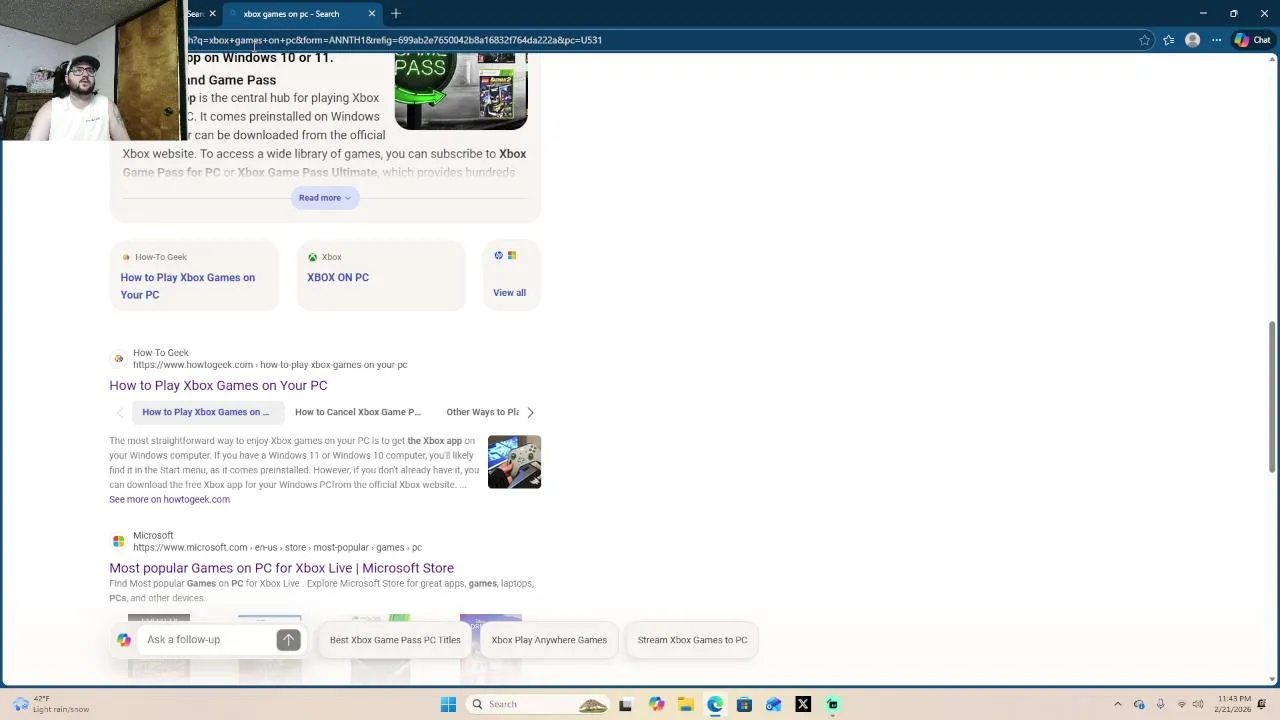Select Other Ways to Play section tab
1280x720 pixels.
pyautogui.click(x=482, y=412)
